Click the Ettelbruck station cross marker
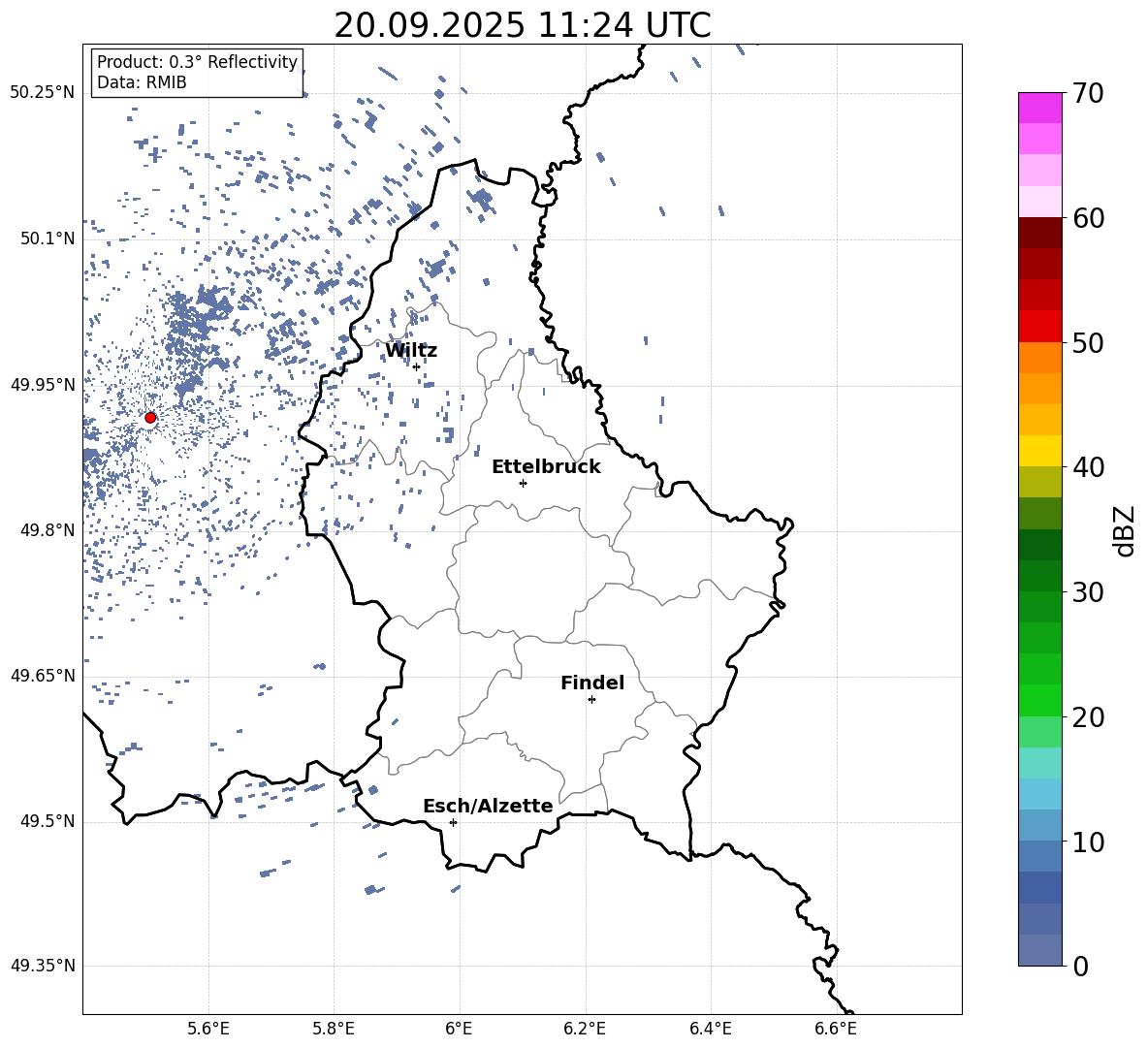 pos(523,483)
